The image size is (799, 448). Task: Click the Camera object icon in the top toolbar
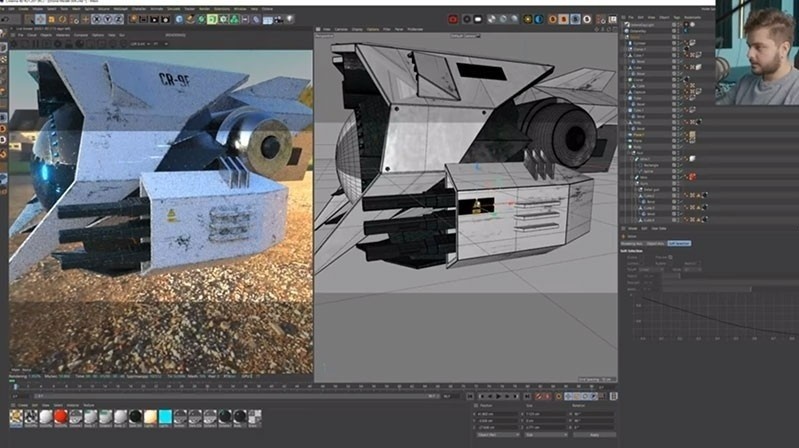pyautogui.click(x=279, y=19)
